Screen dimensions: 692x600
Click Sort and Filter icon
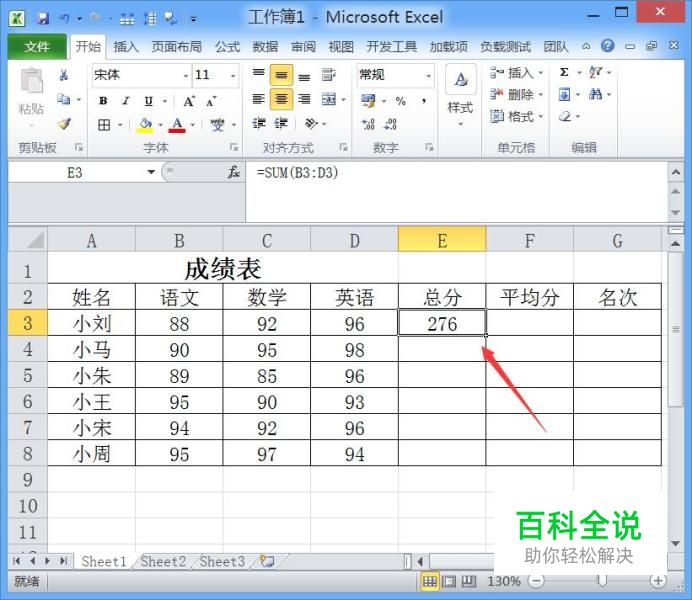point(596,72)
